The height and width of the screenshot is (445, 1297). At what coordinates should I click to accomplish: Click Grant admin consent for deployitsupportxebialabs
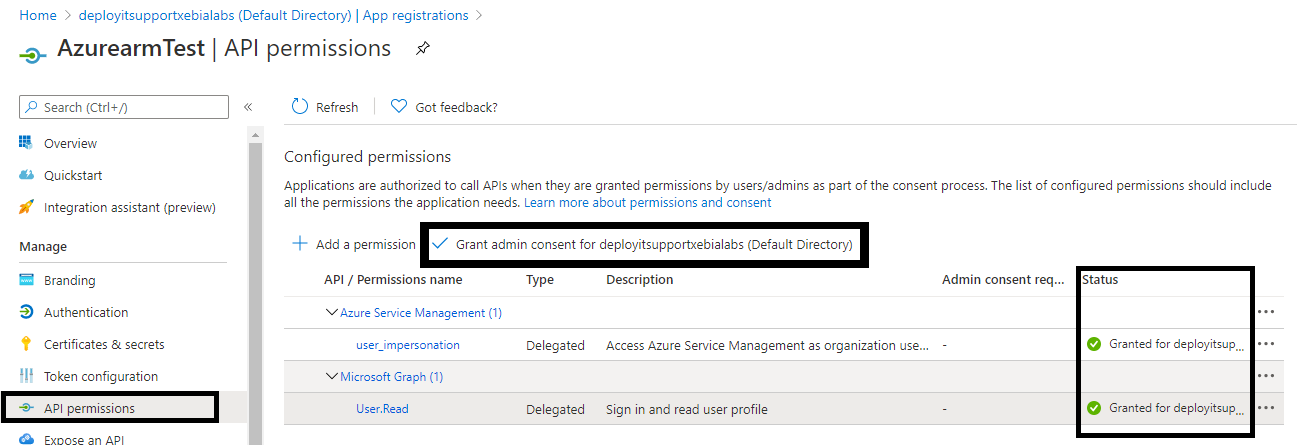coord(642,244)
